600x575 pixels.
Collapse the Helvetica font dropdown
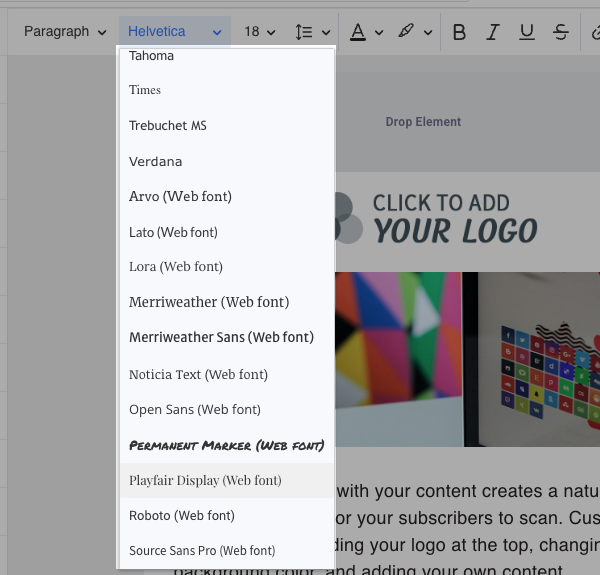(x=175, y=32)
